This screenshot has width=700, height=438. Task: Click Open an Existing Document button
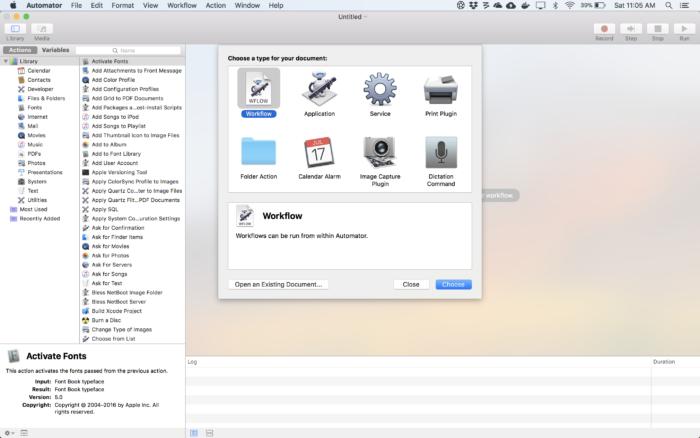coord(278,284)
